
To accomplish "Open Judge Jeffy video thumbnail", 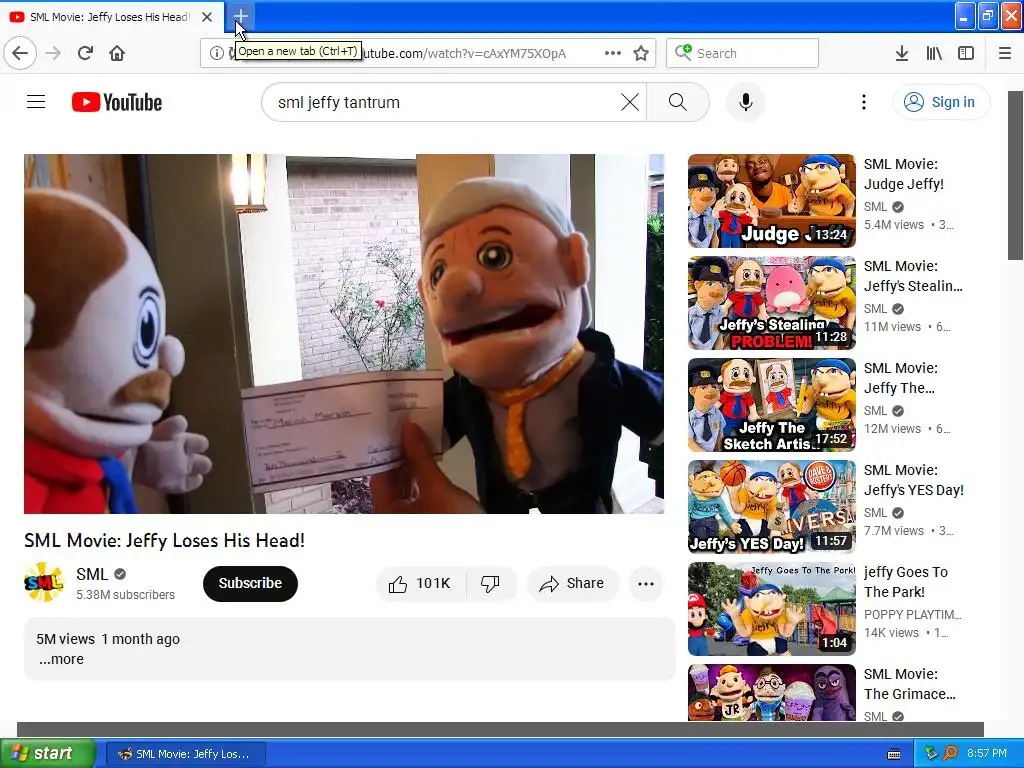I will 772,201.
